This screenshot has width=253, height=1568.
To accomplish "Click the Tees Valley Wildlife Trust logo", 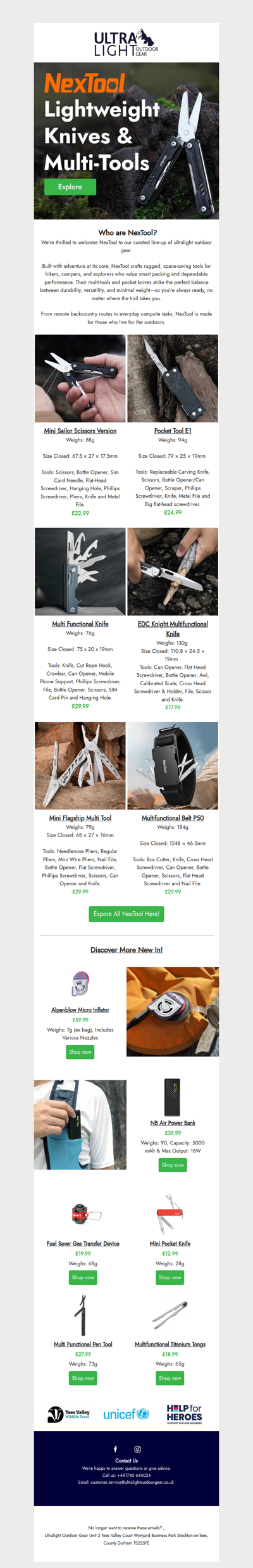I will [68, 1414].
